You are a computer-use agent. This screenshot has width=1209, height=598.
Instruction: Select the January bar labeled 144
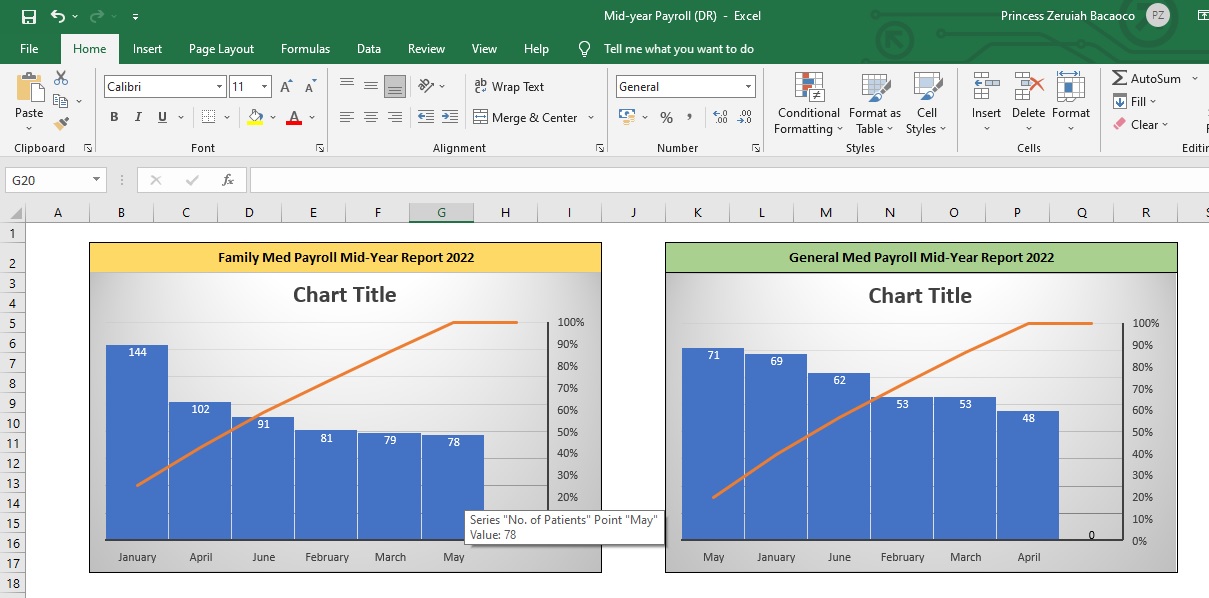(x=137, y=442)
